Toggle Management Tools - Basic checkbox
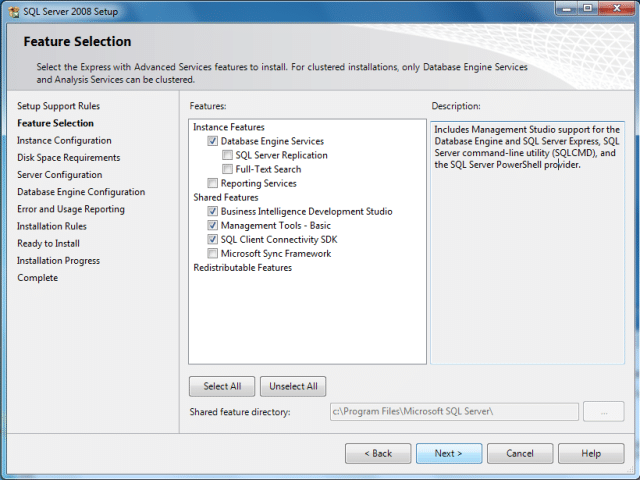640x480 pixels. (212, 225)
